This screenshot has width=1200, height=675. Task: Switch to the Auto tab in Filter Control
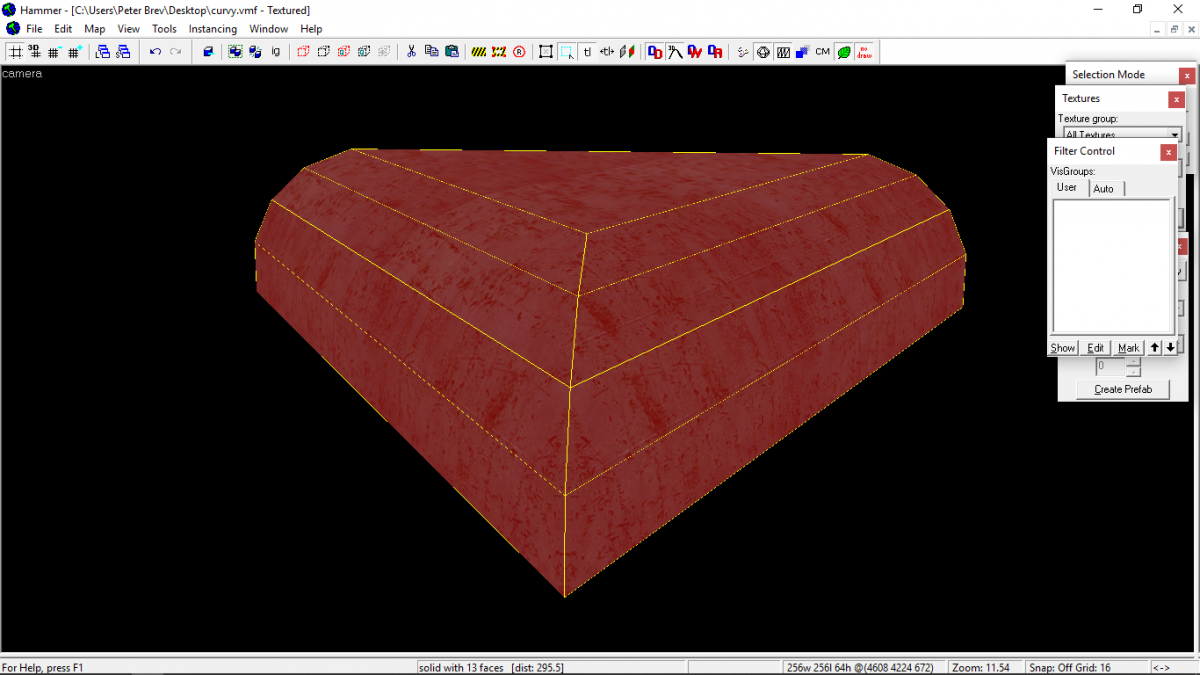1105,187
